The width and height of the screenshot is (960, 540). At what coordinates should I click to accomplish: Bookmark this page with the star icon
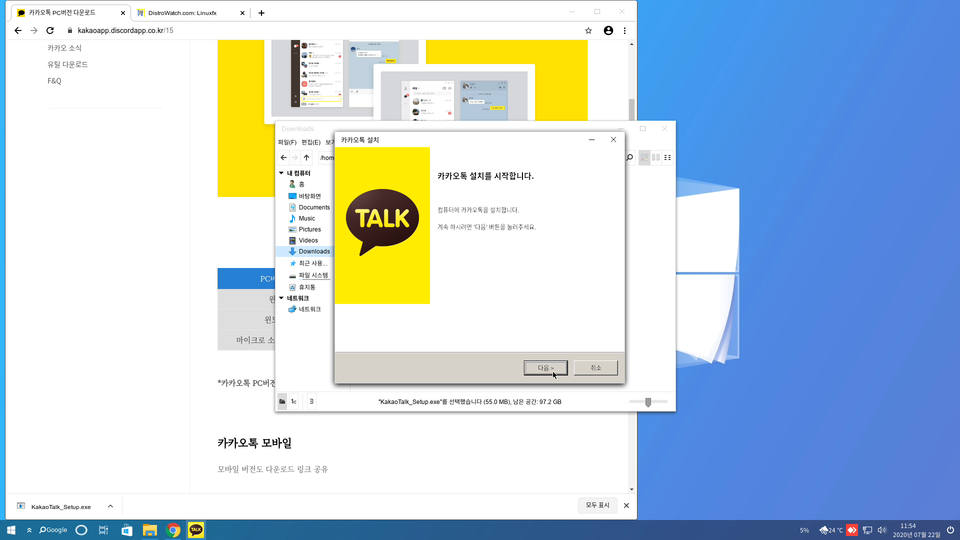click(588, 31)
